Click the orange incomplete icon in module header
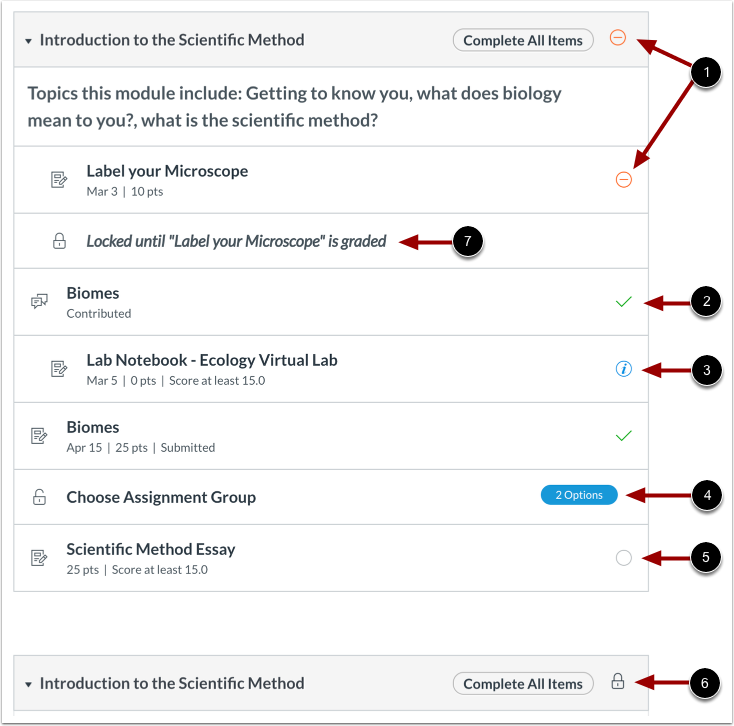This screenshot has width=734, height=726. pos(618,39)
